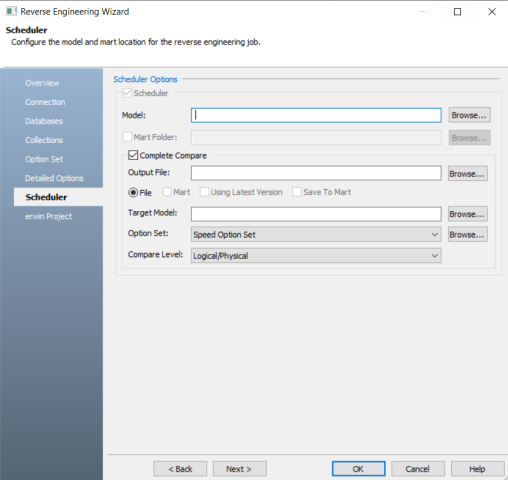Browse for the Model file
Viewport: 508px width, 480px height.
click(x=469, y=115)
